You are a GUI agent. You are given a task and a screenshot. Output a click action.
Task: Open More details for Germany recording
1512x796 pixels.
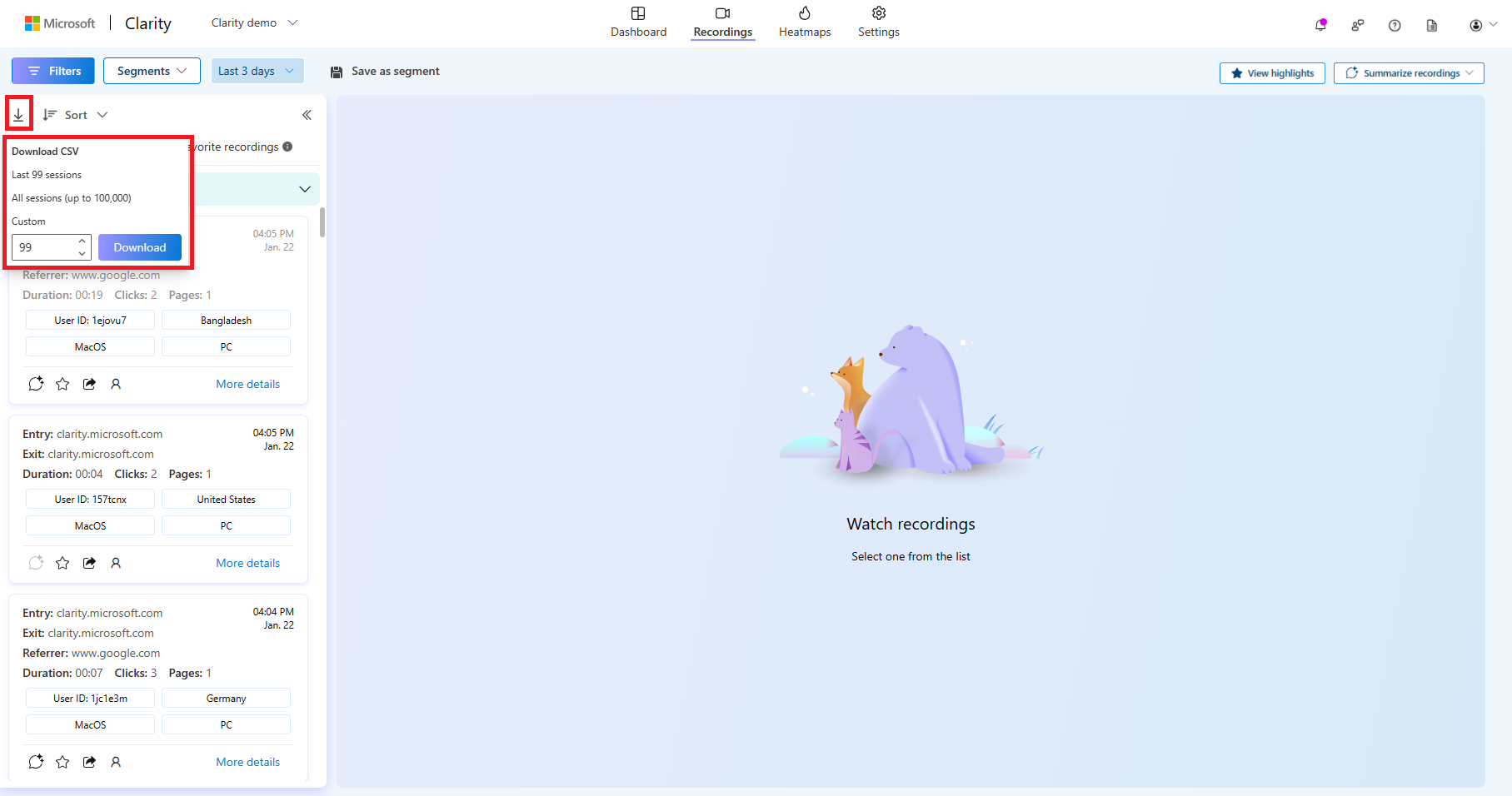click(x=248, y=762)
